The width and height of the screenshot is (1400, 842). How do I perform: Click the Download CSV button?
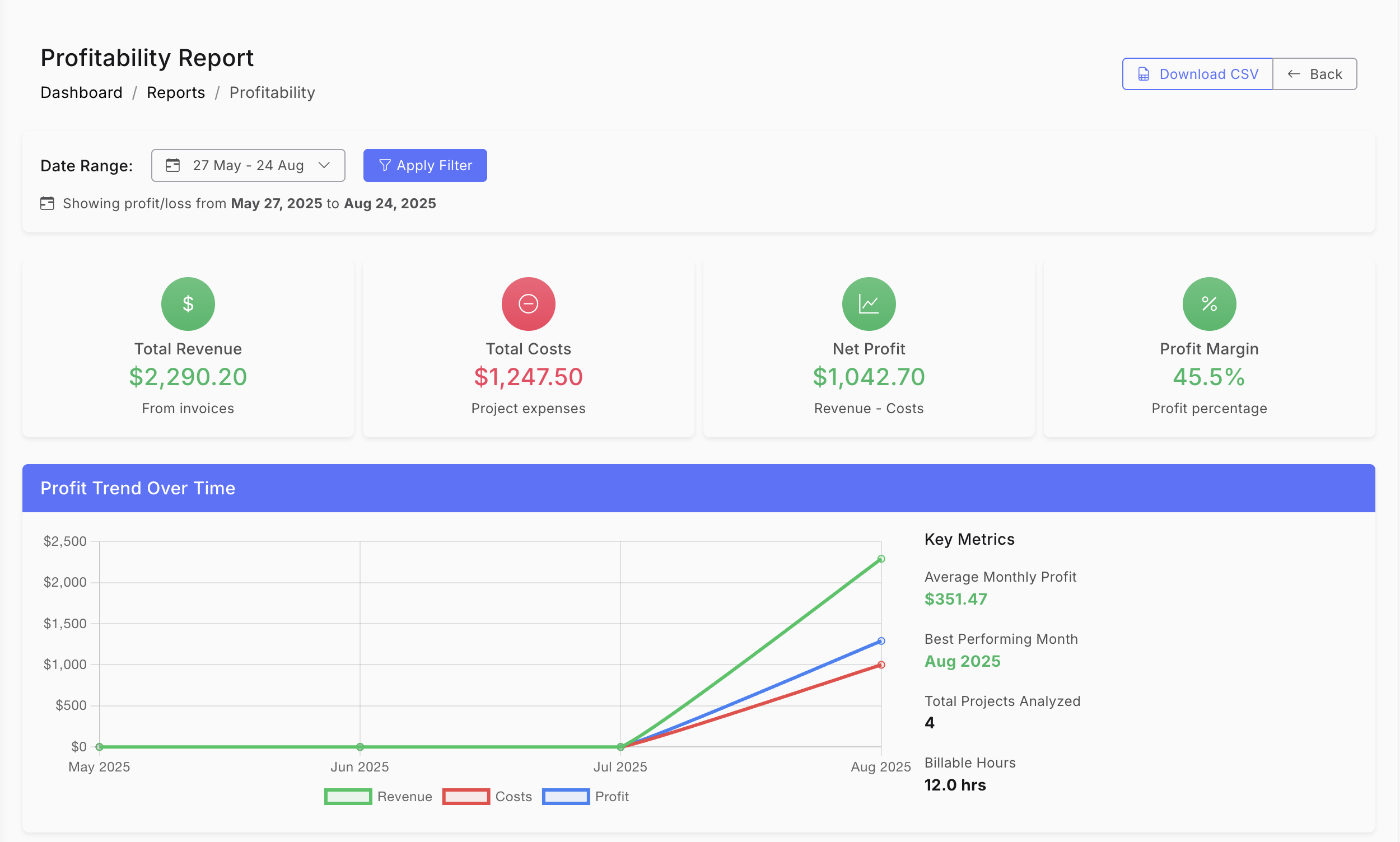coord(1197,74)
